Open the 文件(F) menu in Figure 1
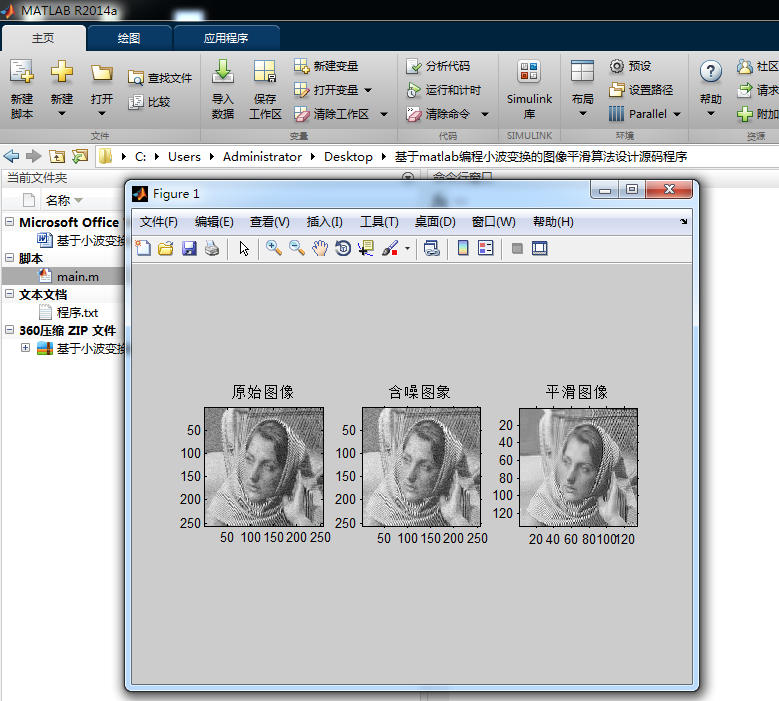 (158, 222)
